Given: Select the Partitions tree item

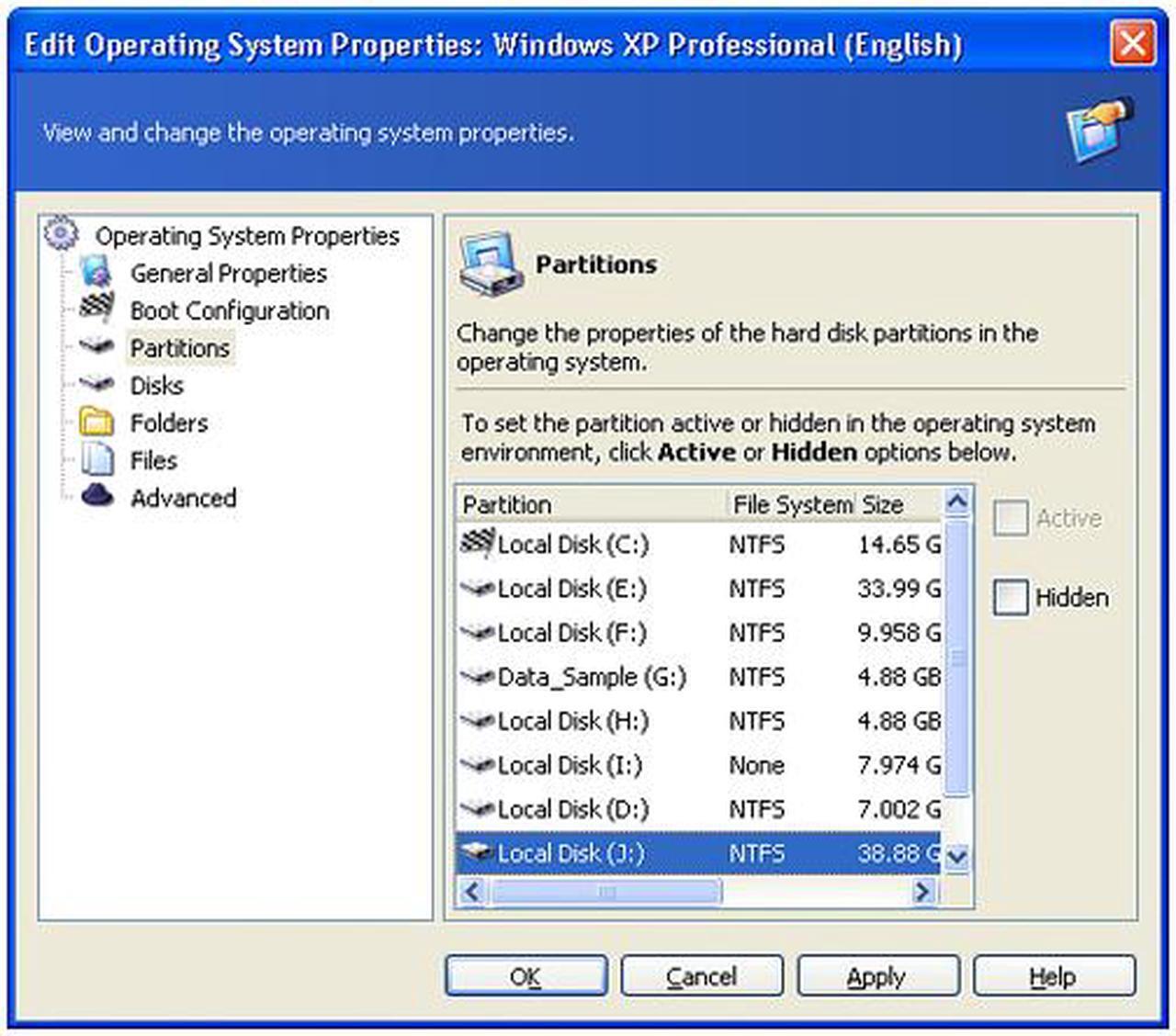Looking at the screenshot, I should point(180,348).
